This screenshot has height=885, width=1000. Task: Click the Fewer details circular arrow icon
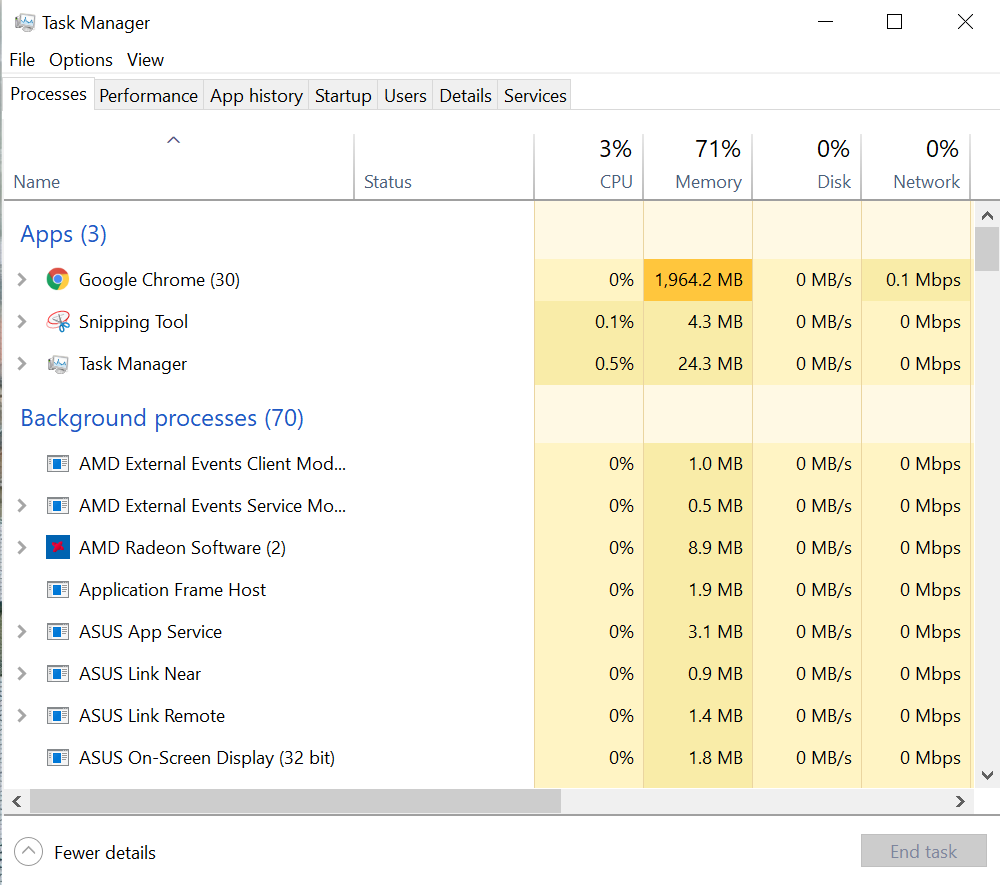[x=29, y=852]
